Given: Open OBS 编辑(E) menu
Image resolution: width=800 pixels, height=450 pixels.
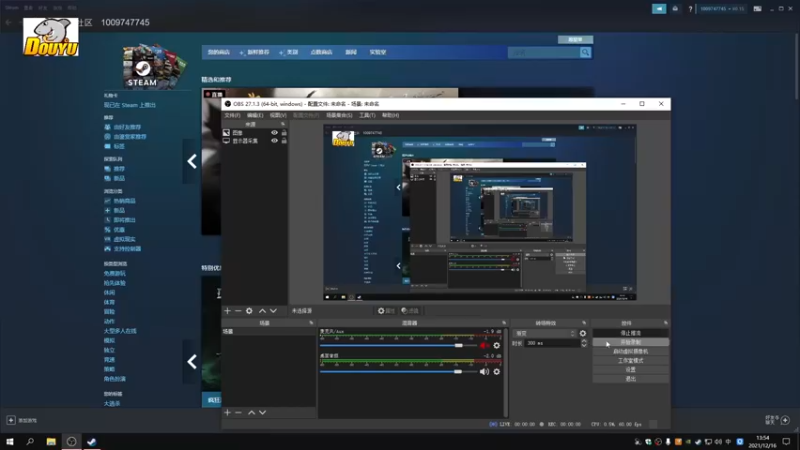Looking at the screenshot, I should click(x=255, y=115).
